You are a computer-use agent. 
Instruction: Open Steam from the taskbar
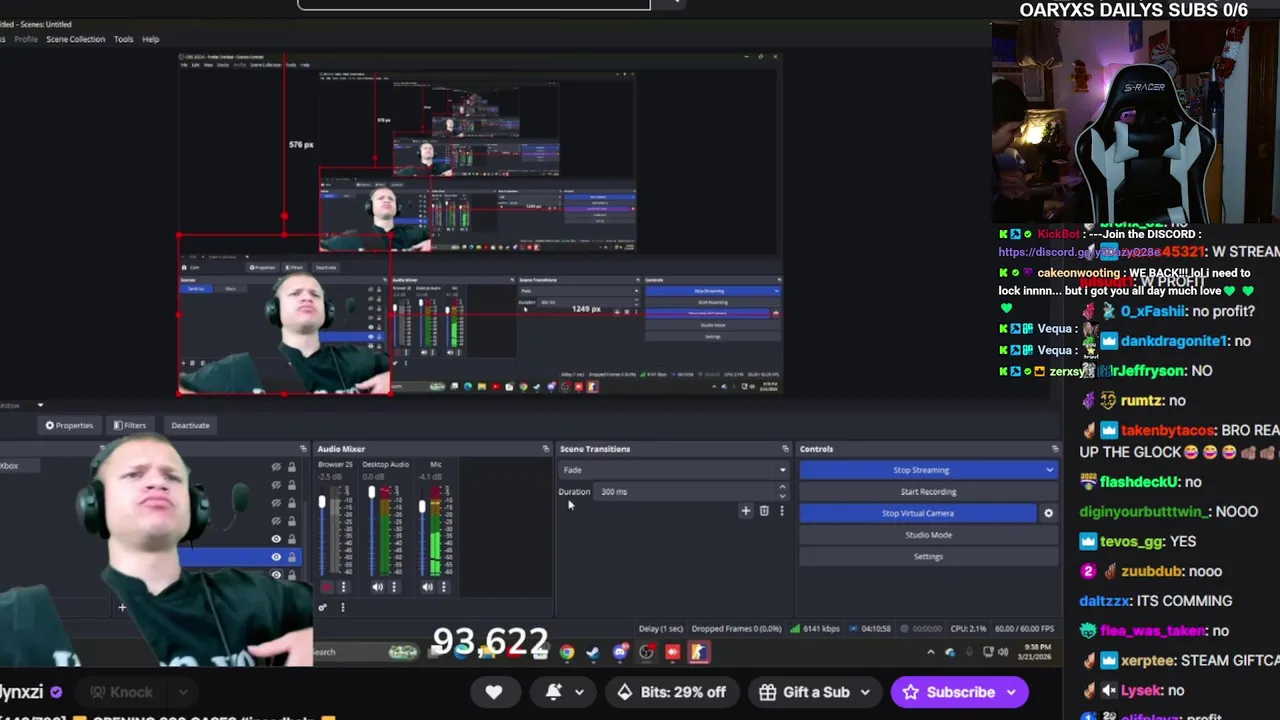click(x=593, y=653)
